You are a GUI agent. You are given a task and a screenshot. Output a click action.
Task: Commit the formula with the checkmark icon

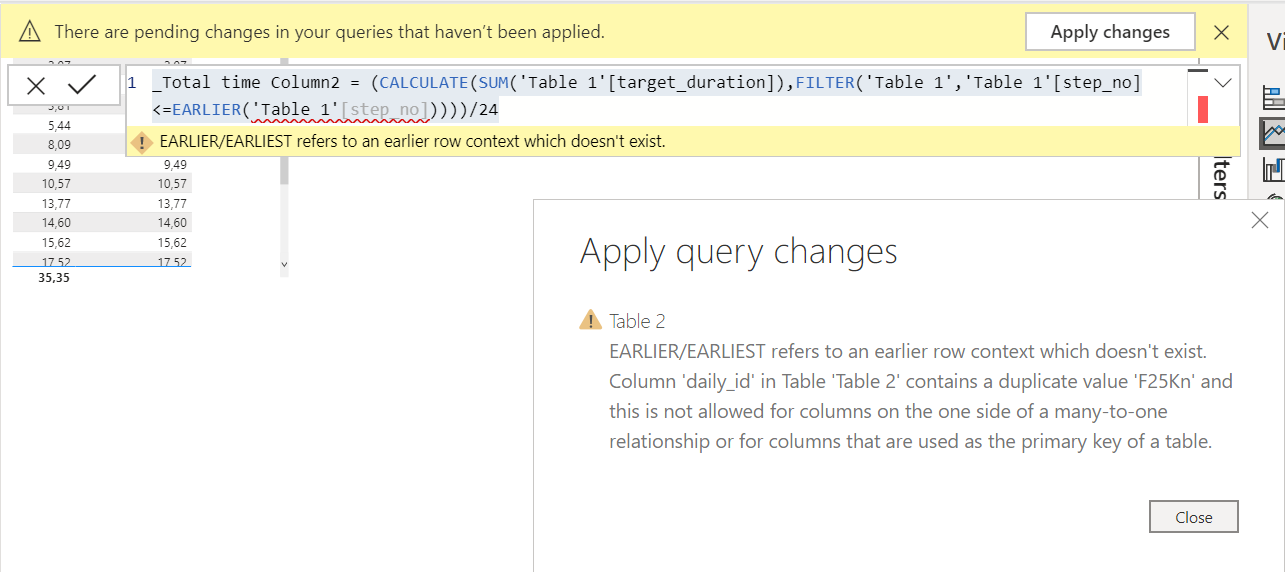82,85
